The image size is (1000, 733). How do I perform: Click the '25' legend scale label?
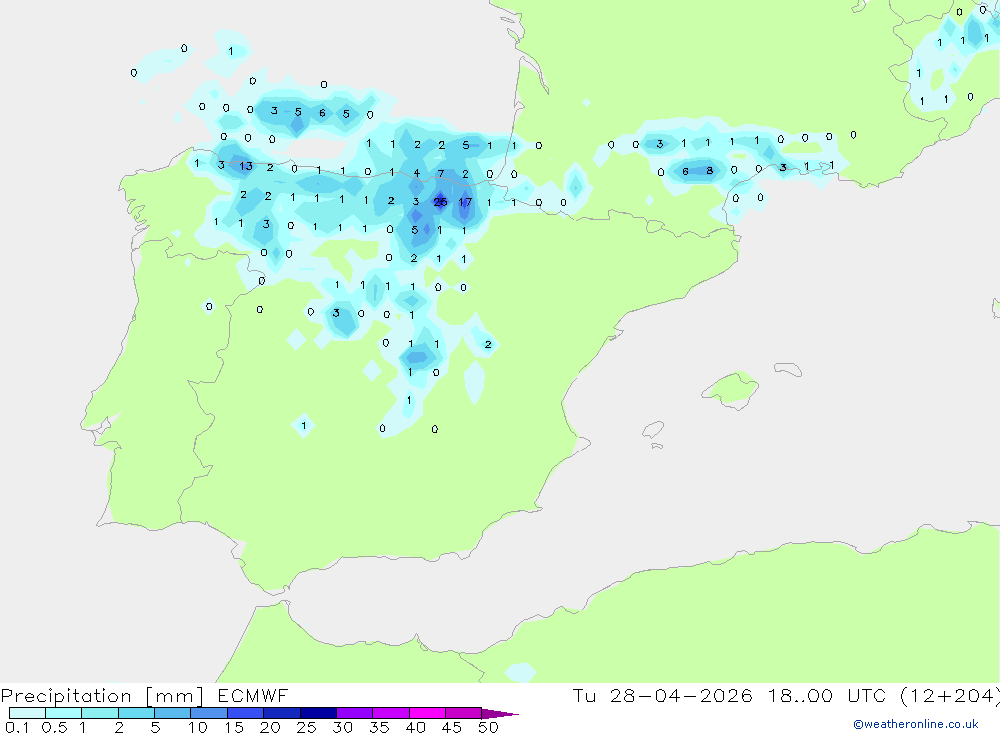(306, 727)
